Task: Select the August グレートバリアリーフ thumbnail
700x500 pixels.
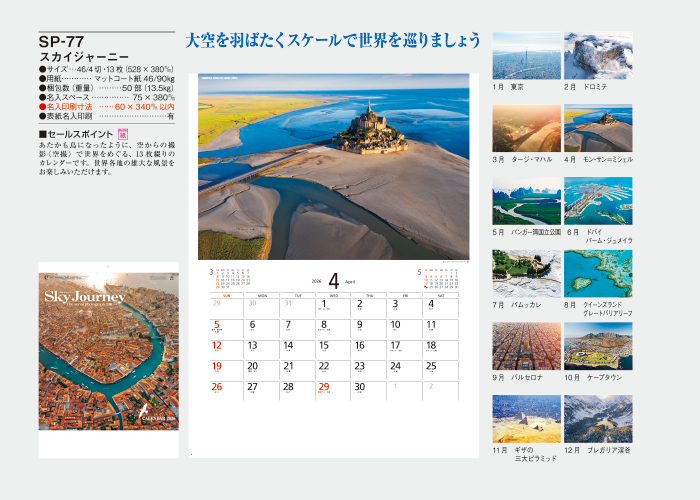Action: coord(597,273)
